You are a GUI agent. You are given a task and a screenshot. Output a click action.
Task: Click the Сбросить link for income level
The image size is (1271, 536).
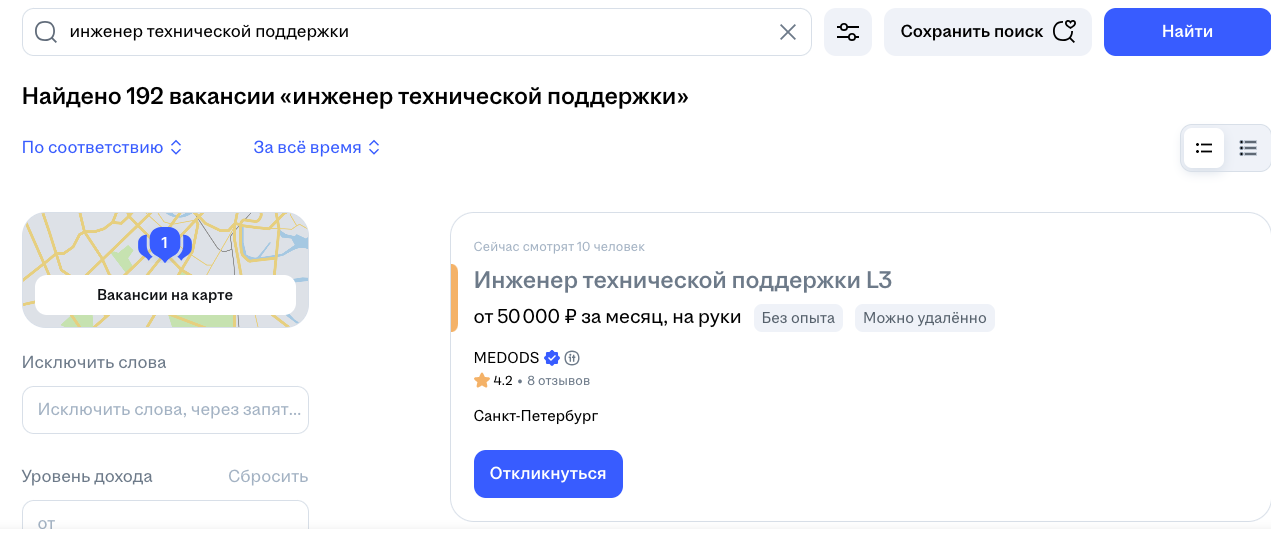coord(268,476)
